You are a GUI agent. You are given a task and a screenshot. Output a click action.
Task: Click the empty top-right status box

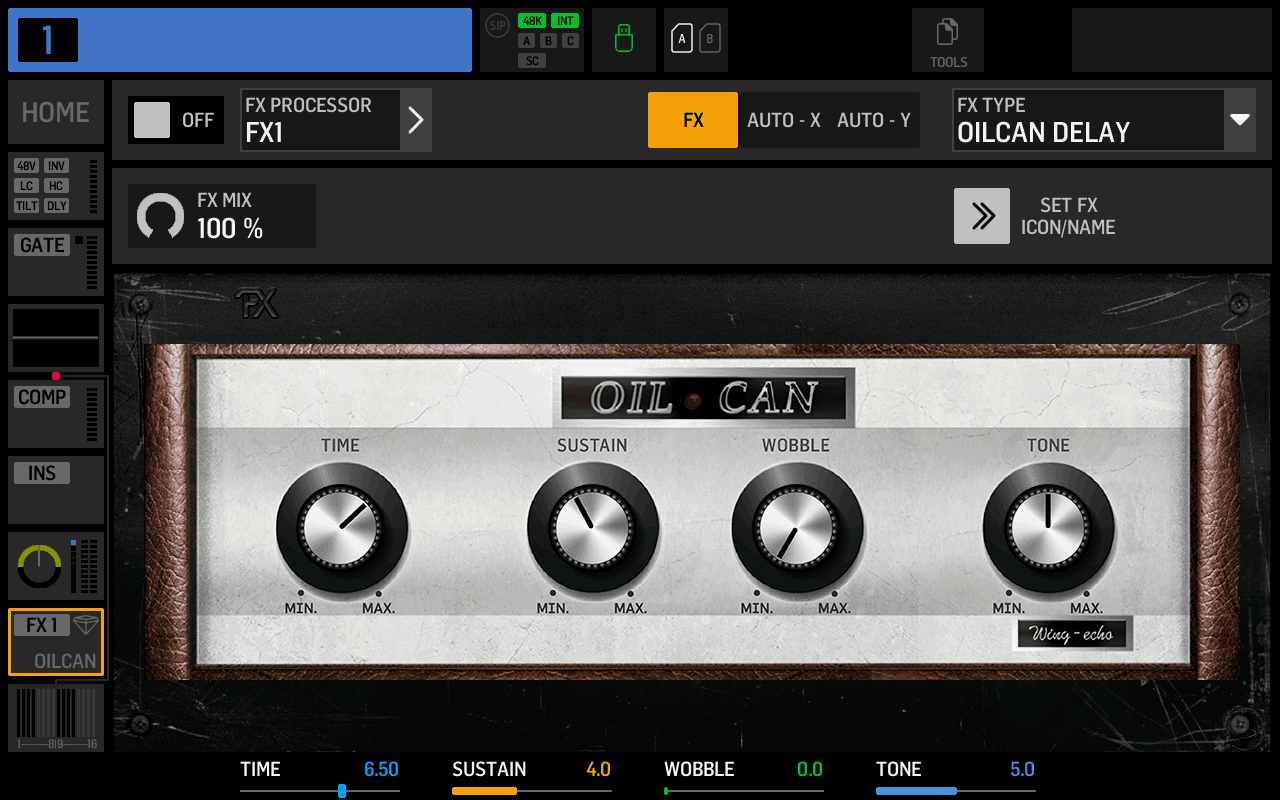1172,40
